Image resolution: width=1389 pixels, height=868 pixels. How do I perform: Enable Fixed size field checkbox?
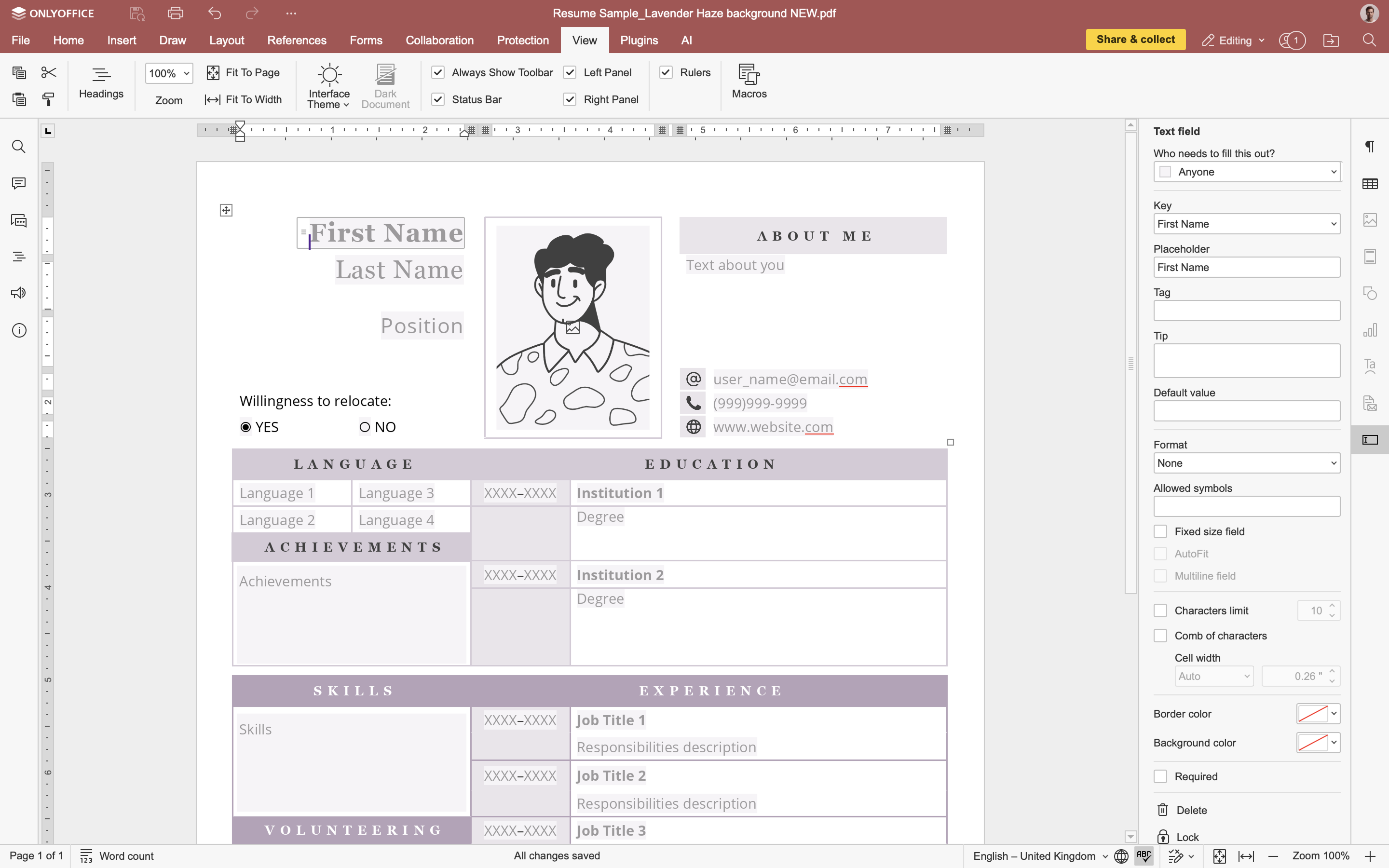(1160, 531)
